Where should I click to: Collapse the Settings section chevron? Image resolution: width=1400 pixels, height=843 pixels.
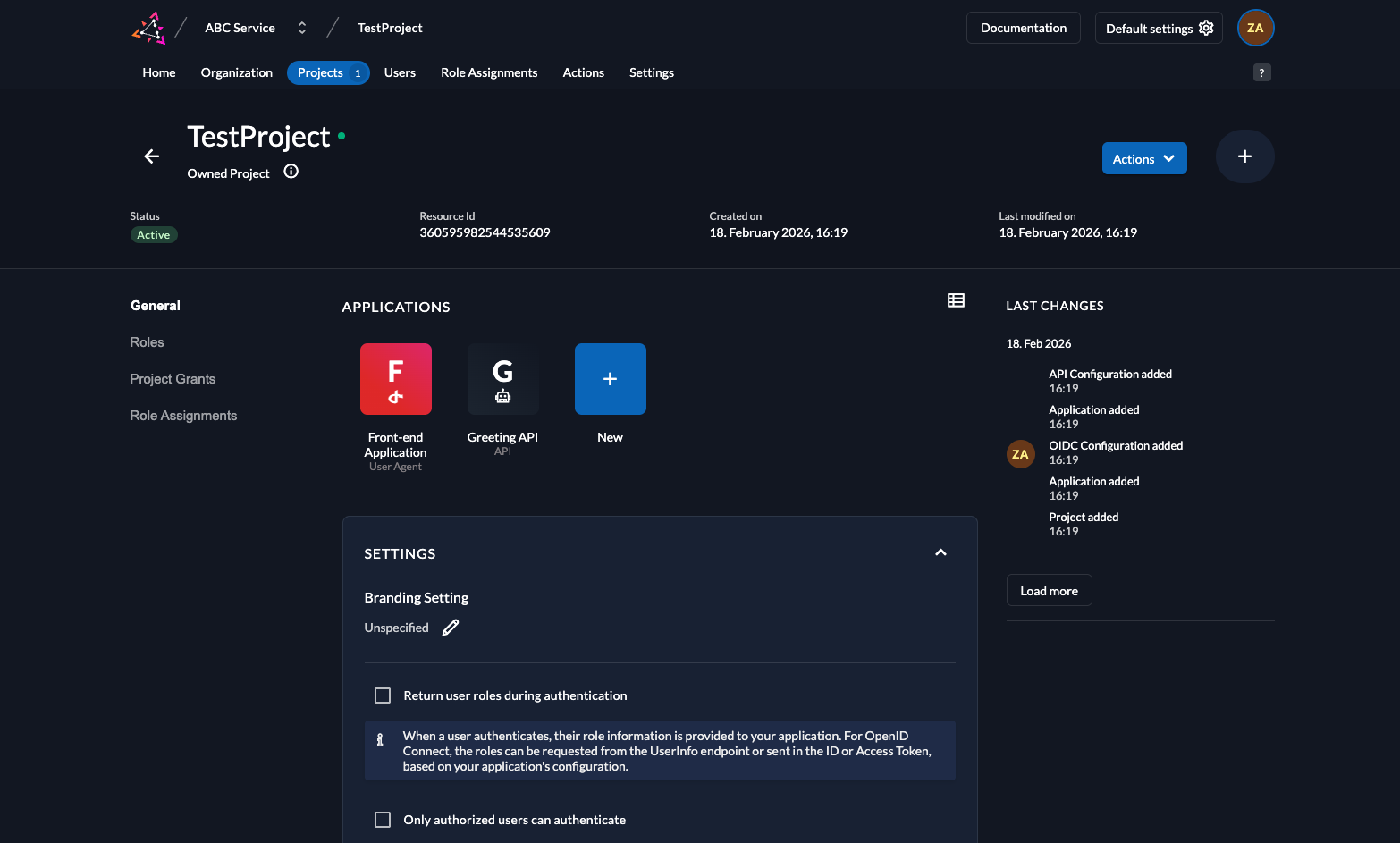[940, 552]
